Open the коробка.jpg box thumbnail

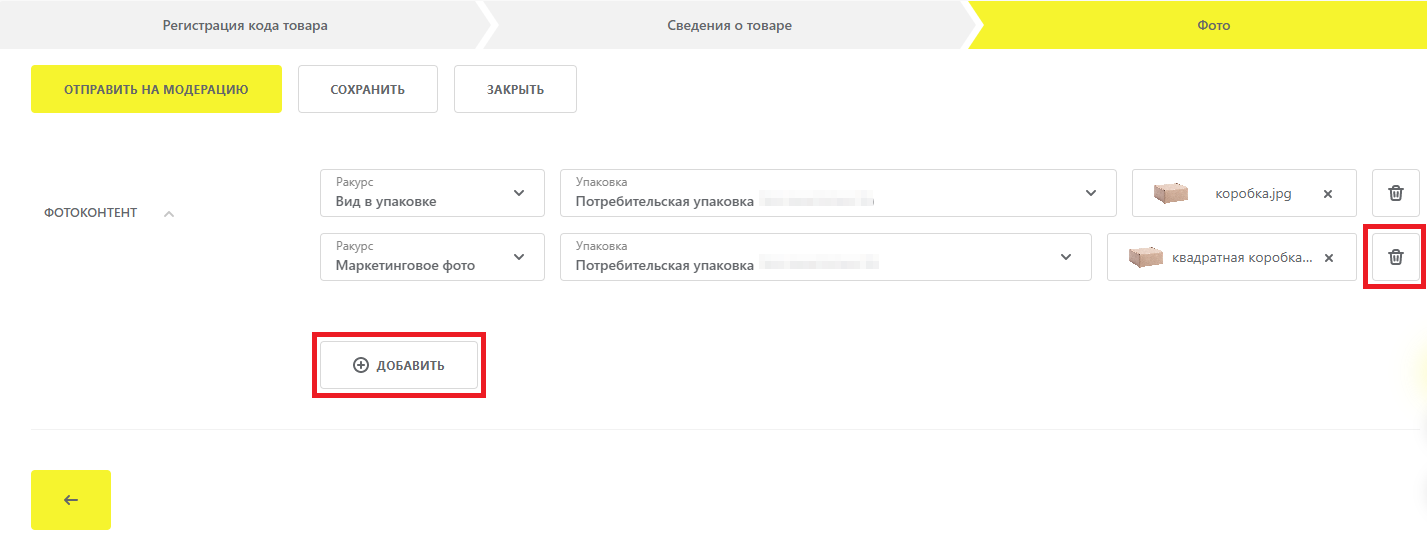[x=1170, y=193]
